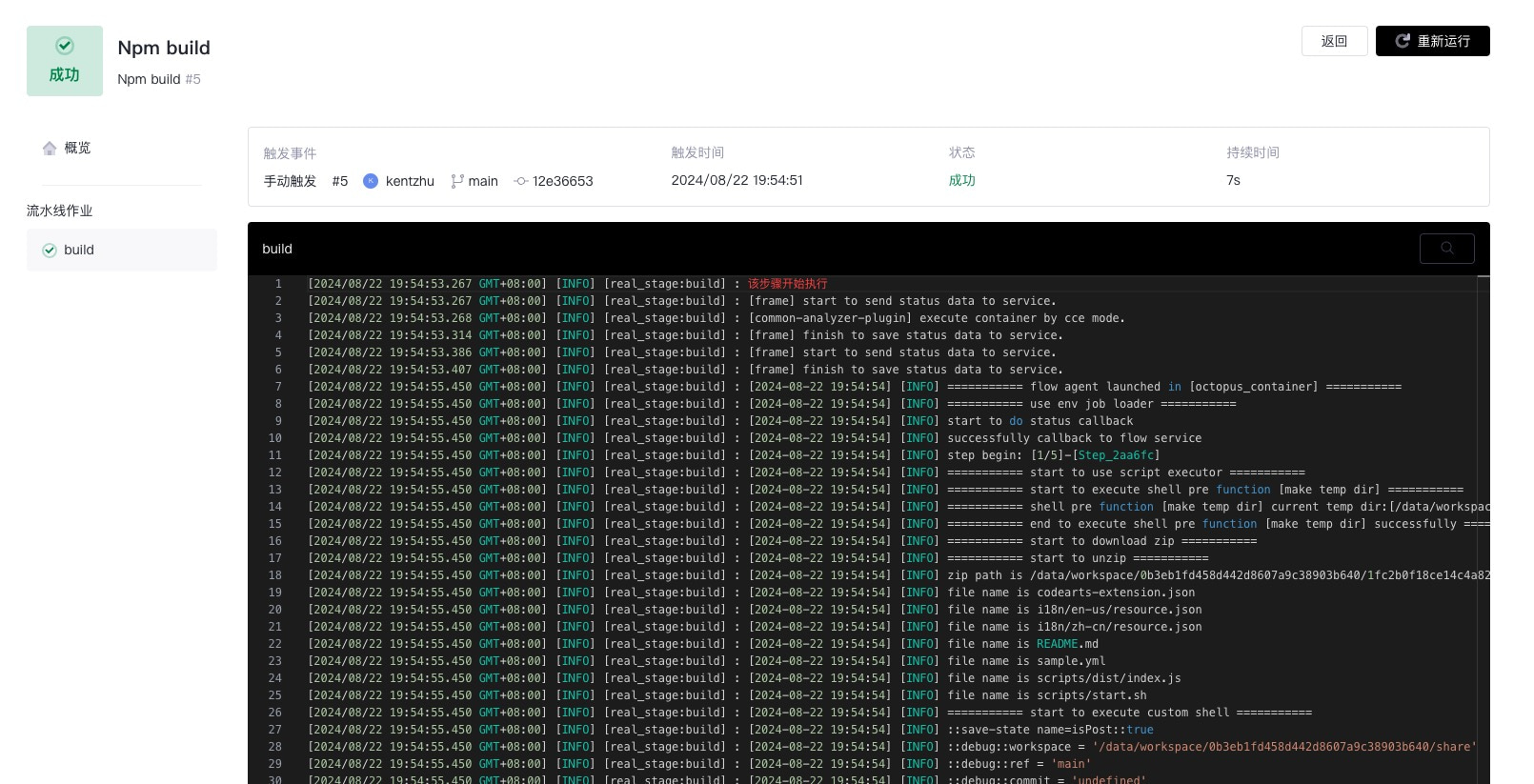Viewport: 1534px width, 784px height.
Task: Click the 重新运行 rerun button label
Action: coord(1443,41)
